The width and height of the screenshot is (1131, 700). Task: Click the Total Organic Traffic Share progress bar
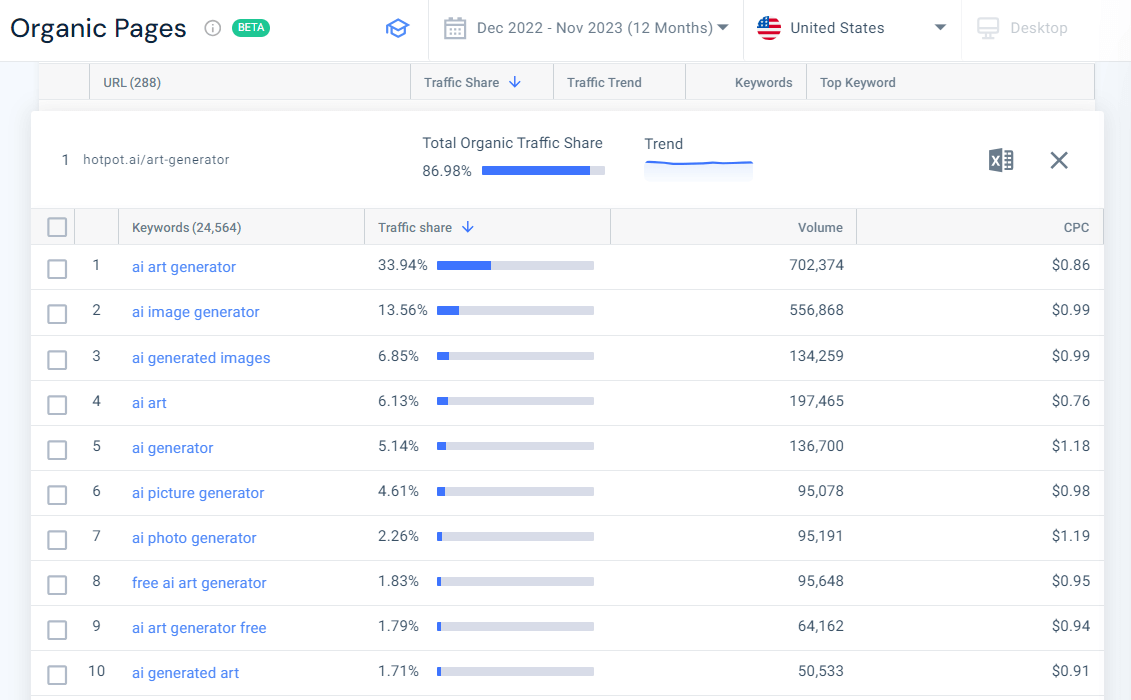pyautogui.click(x=543, y=171)
